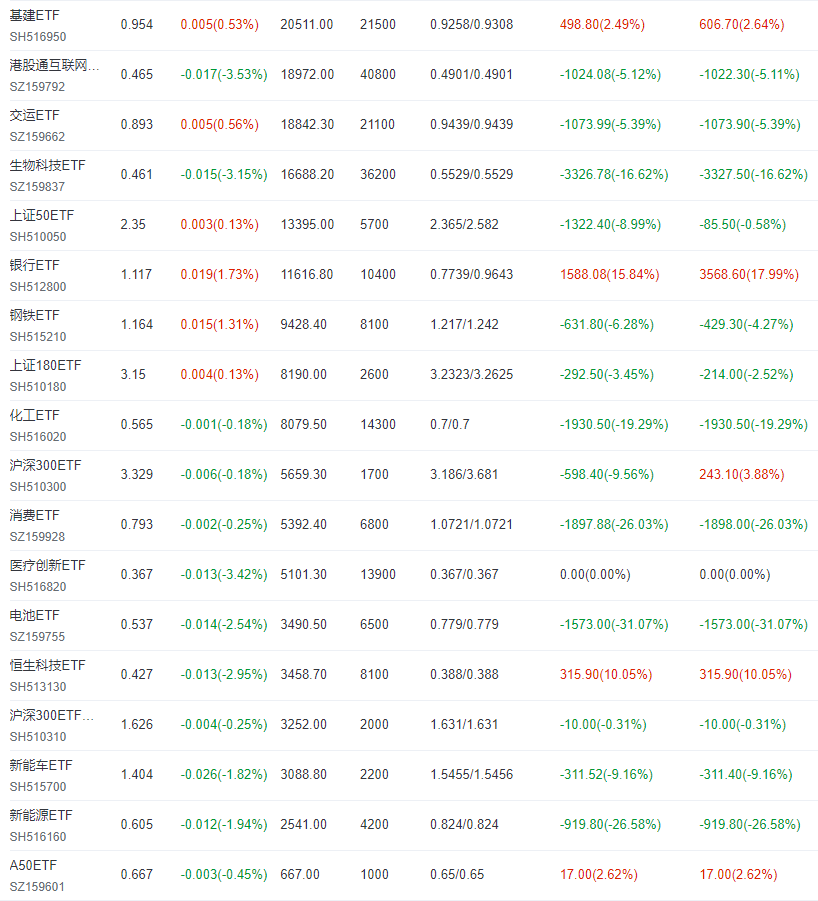818x901 pixels.
Task: Select stock code SZ159837
Action: [37, 187]
